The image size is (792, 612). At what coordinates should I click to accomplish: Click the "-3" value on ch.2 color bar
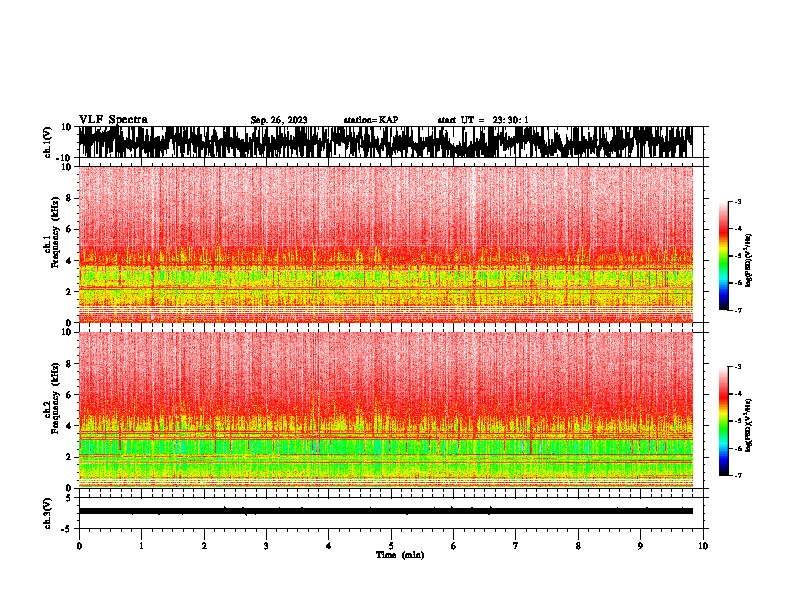737,367
